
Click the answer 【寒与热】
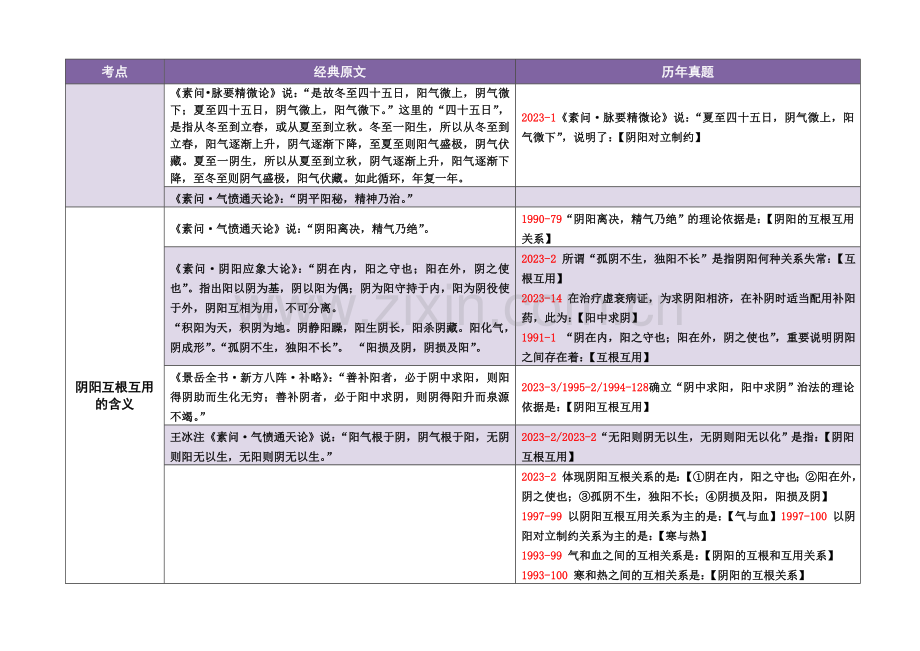point(682,536)
